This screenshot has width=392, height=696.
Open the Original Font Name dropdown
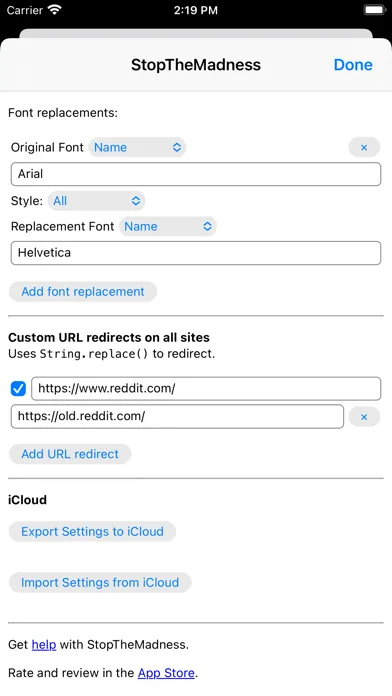point(137,147)
